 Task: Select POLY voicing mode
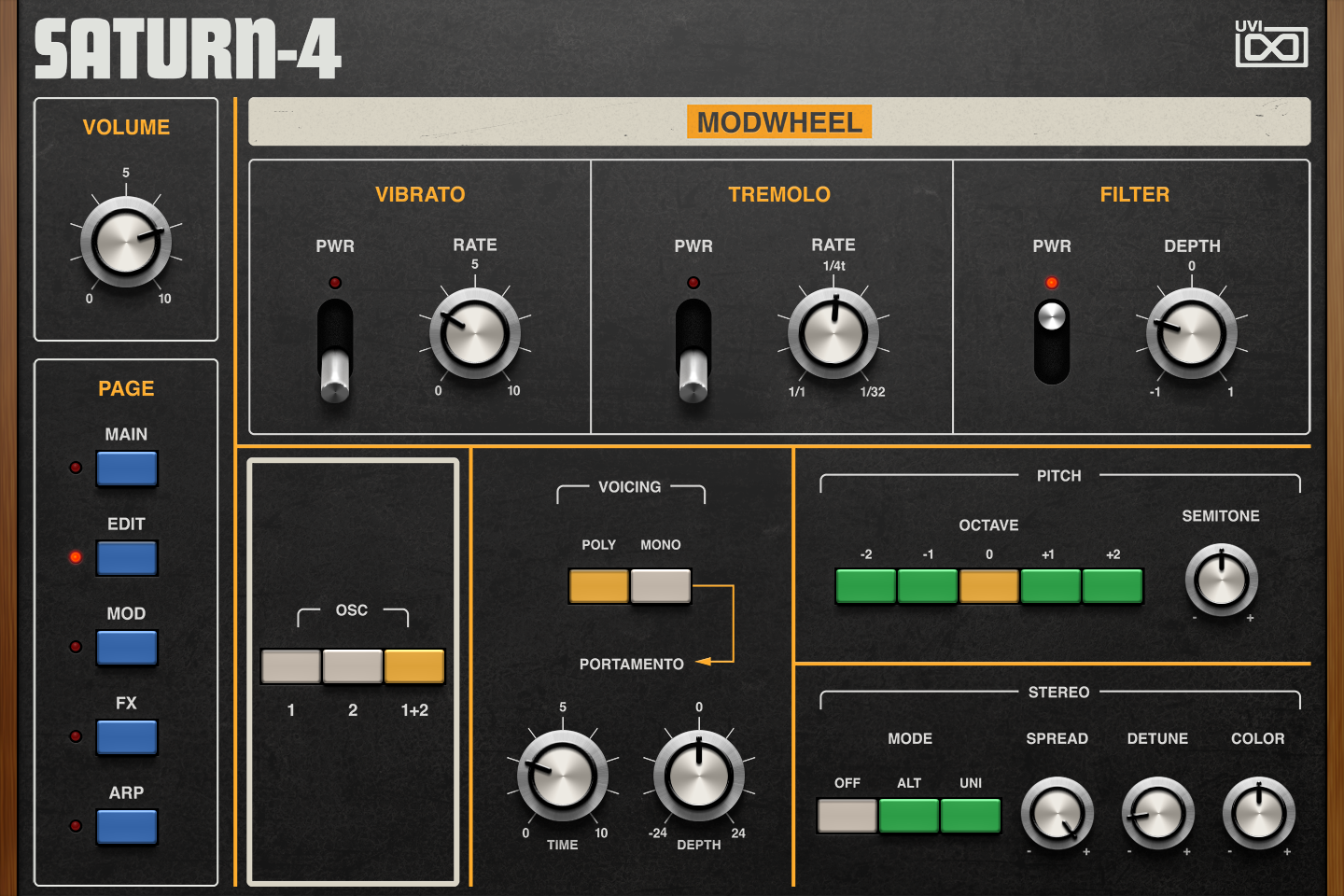coord(599,586)
